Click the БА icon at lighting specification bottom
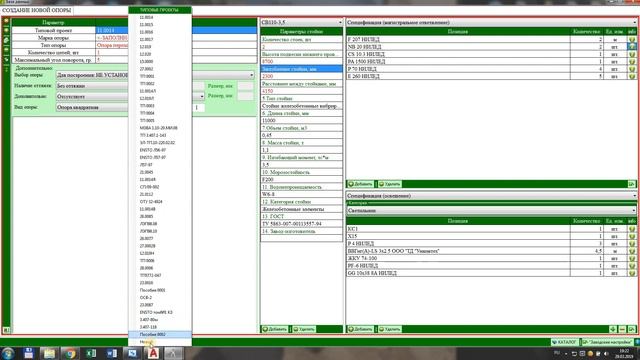 pos(631,329)
